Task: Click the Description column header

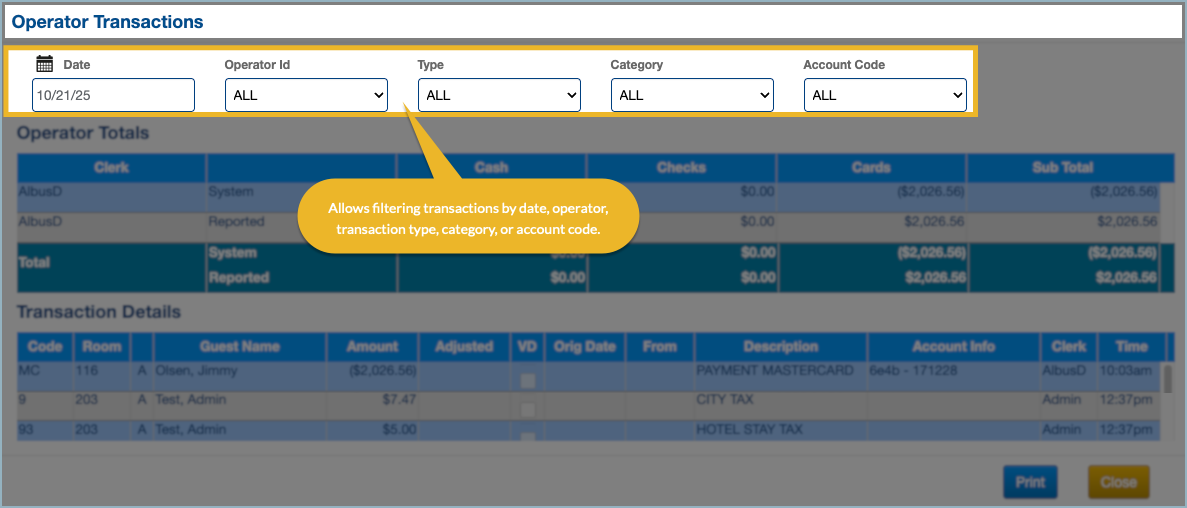Action: tap(781, 347)
